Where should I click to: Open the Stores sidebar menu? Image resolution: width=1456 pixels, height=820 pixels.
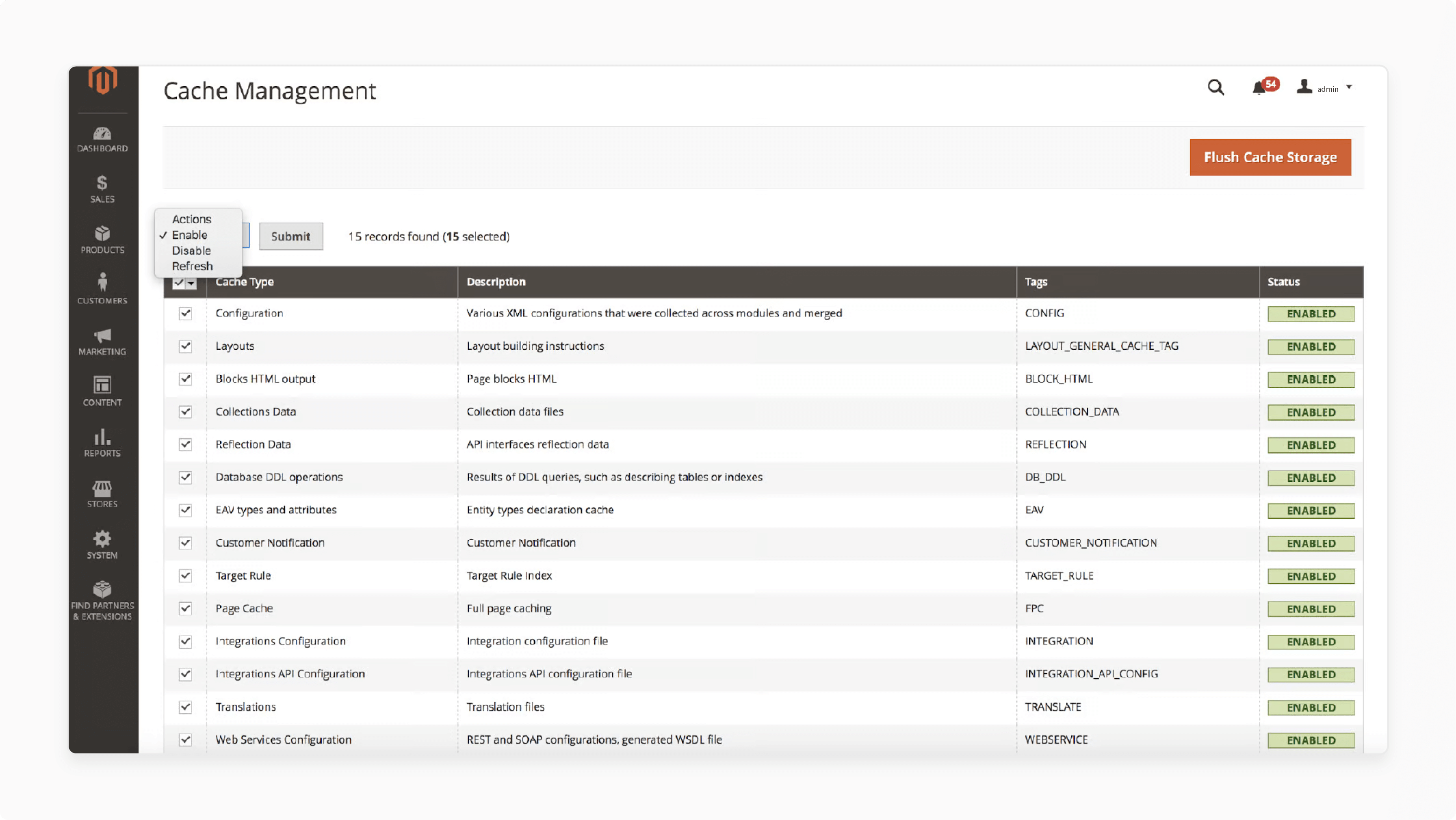[102, 495]
